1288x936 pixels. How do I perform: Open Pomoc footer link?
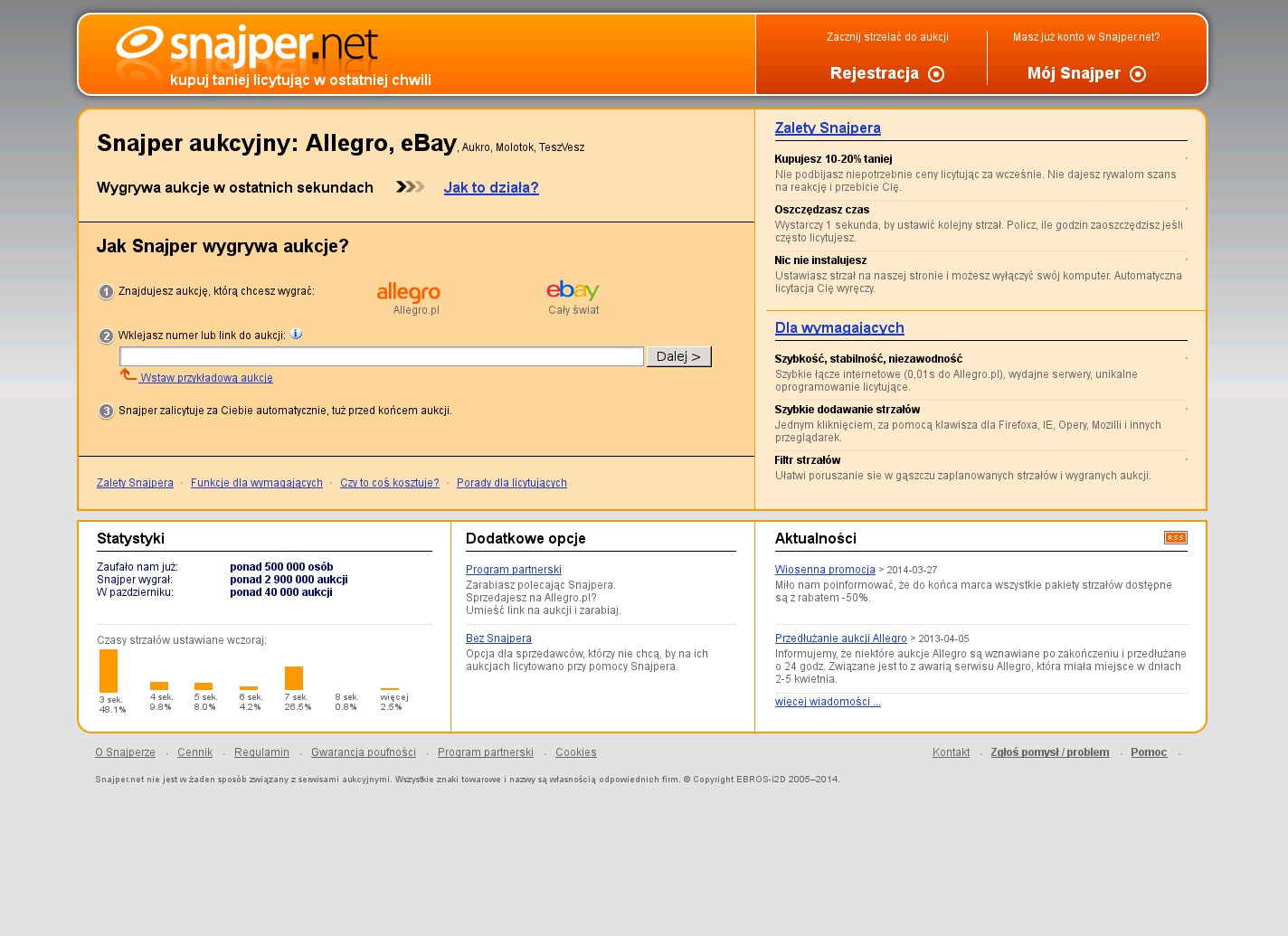pos(1149,752)
